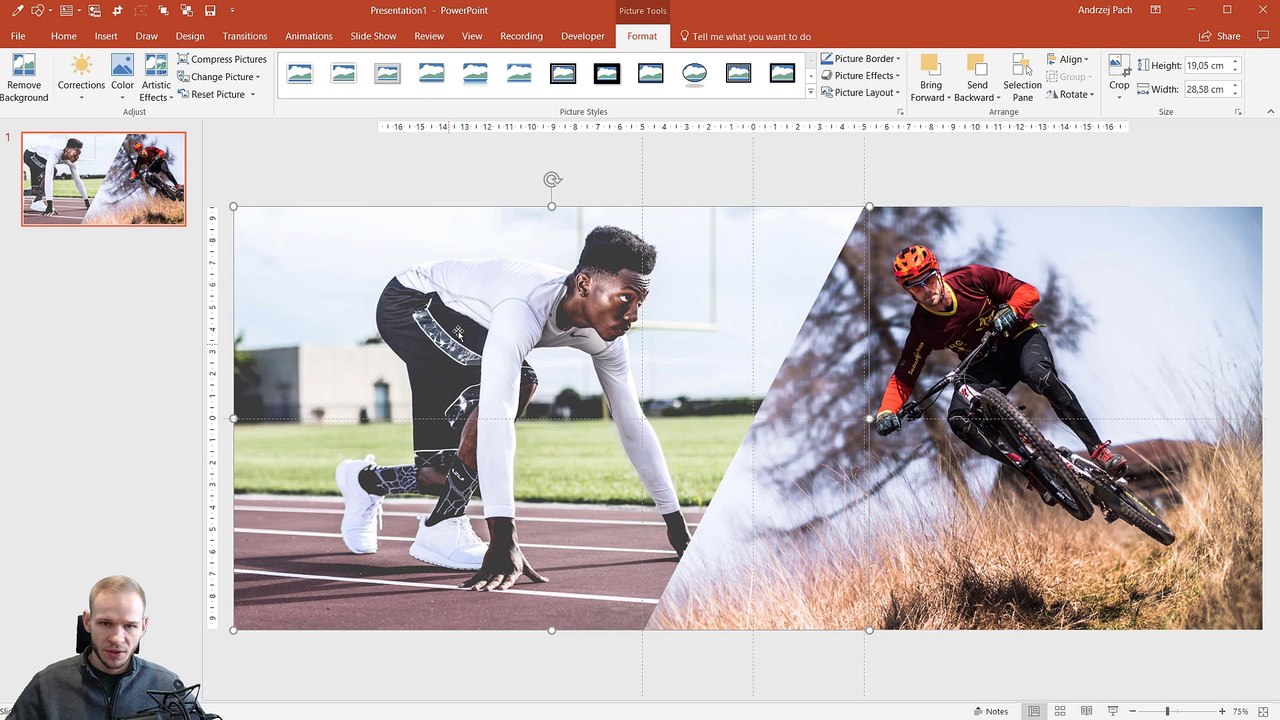Image resolution: width=1280 pixels, height=720 pixels.
Task: Open the Artistic Effects menu
Action: tap(156, 78)
